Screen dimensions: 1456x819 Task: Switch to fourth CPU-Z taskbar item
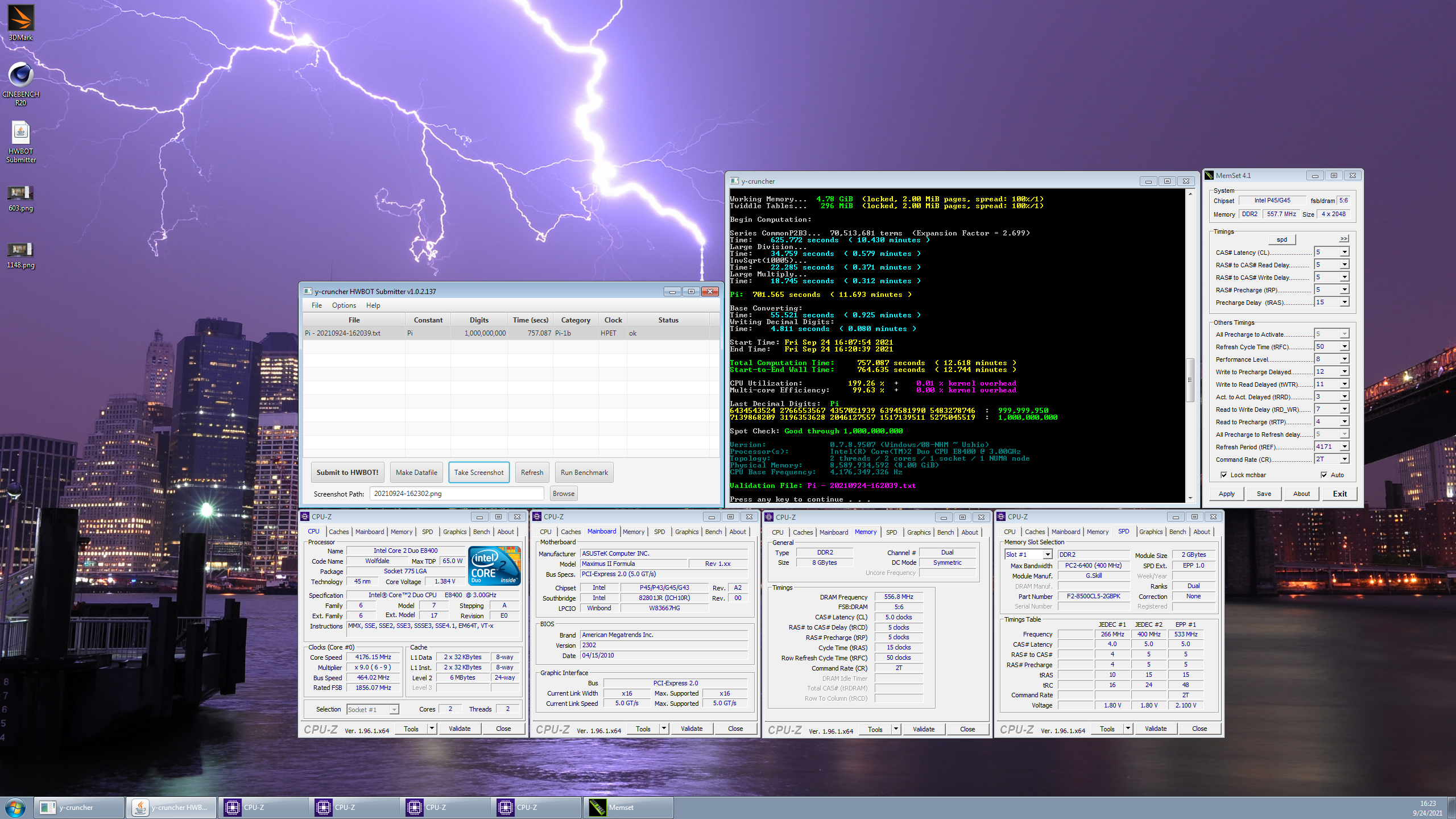point(536,808)
